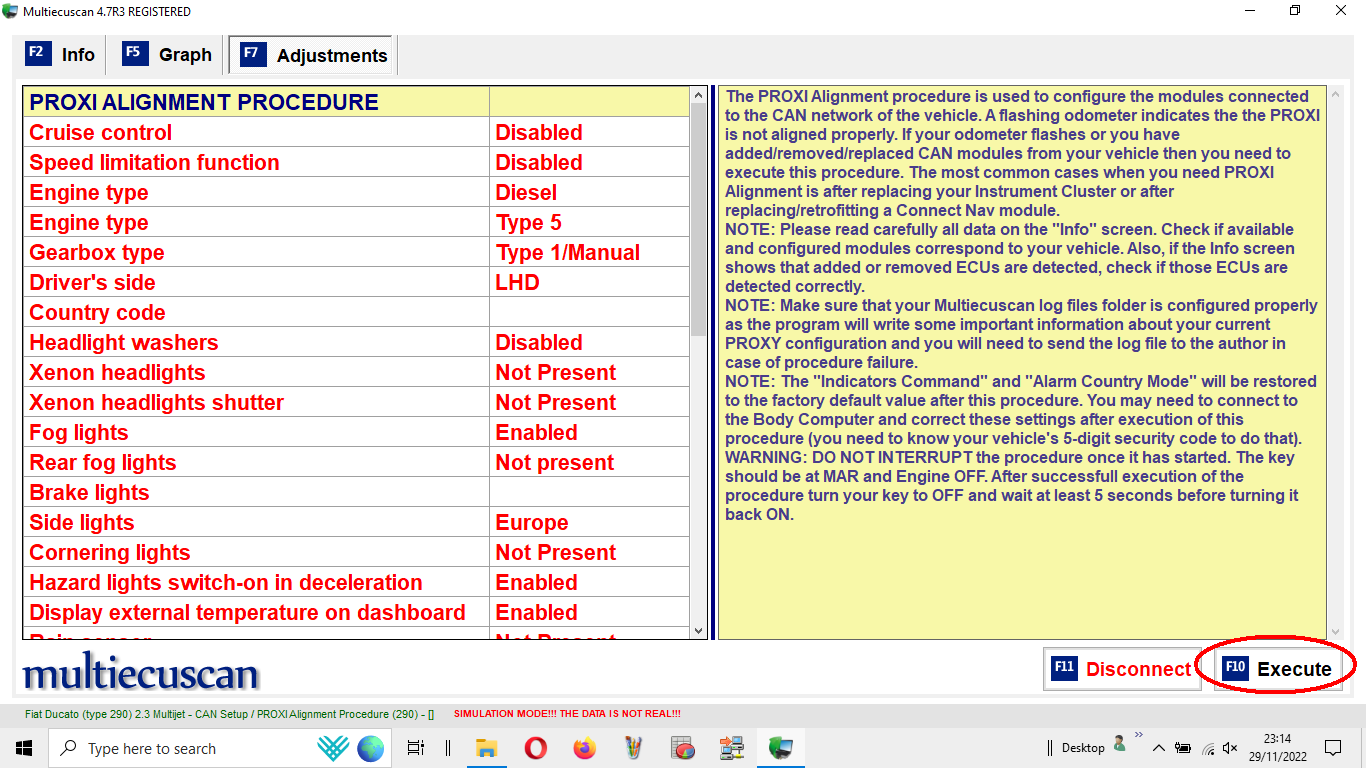Screen dimensions: 1366x768
Task: Click the Type 1/Manual gearbox value
Action: (568, 252)
